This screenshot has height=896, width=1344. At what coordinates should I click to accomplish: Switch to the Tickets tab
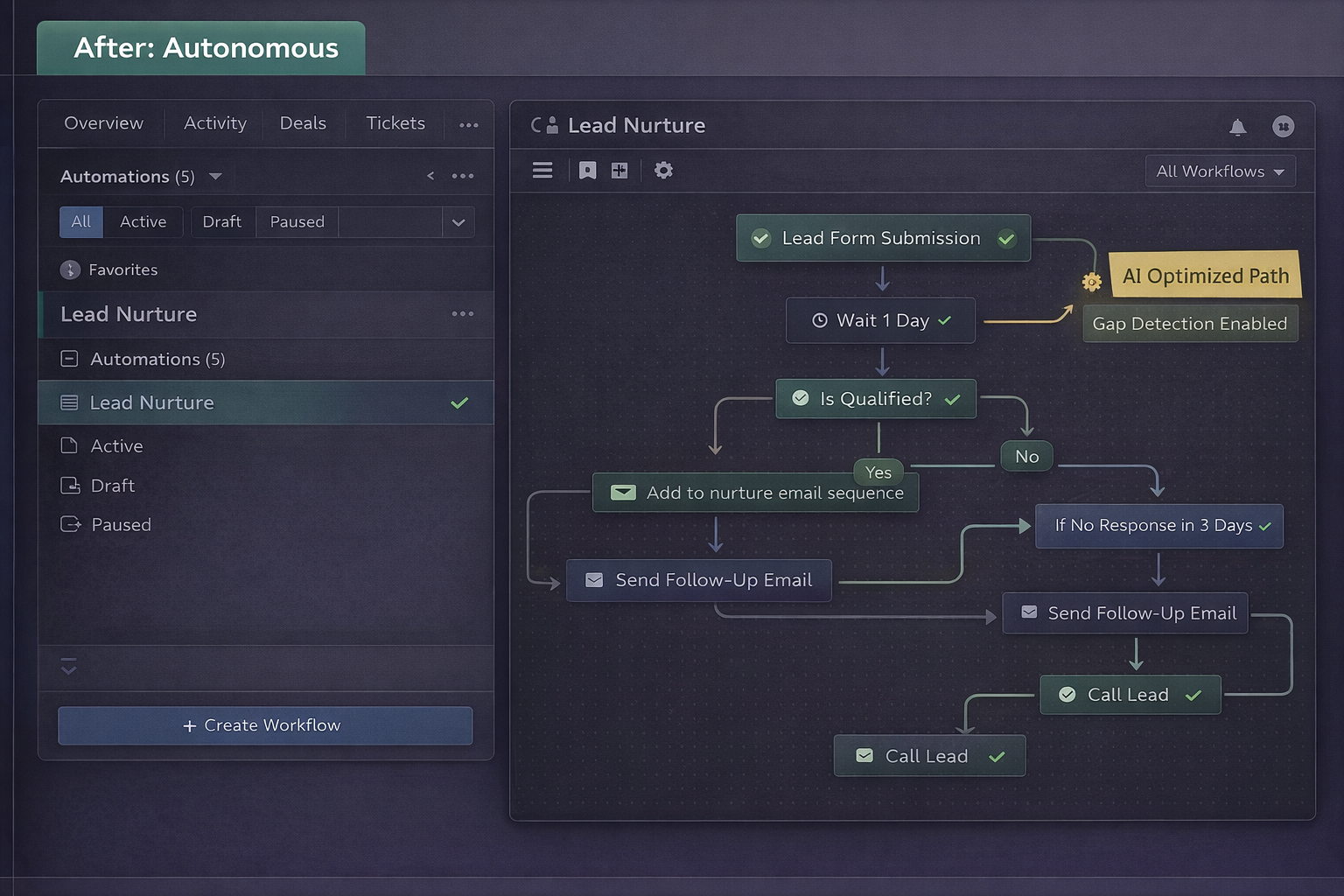point(395,123)
